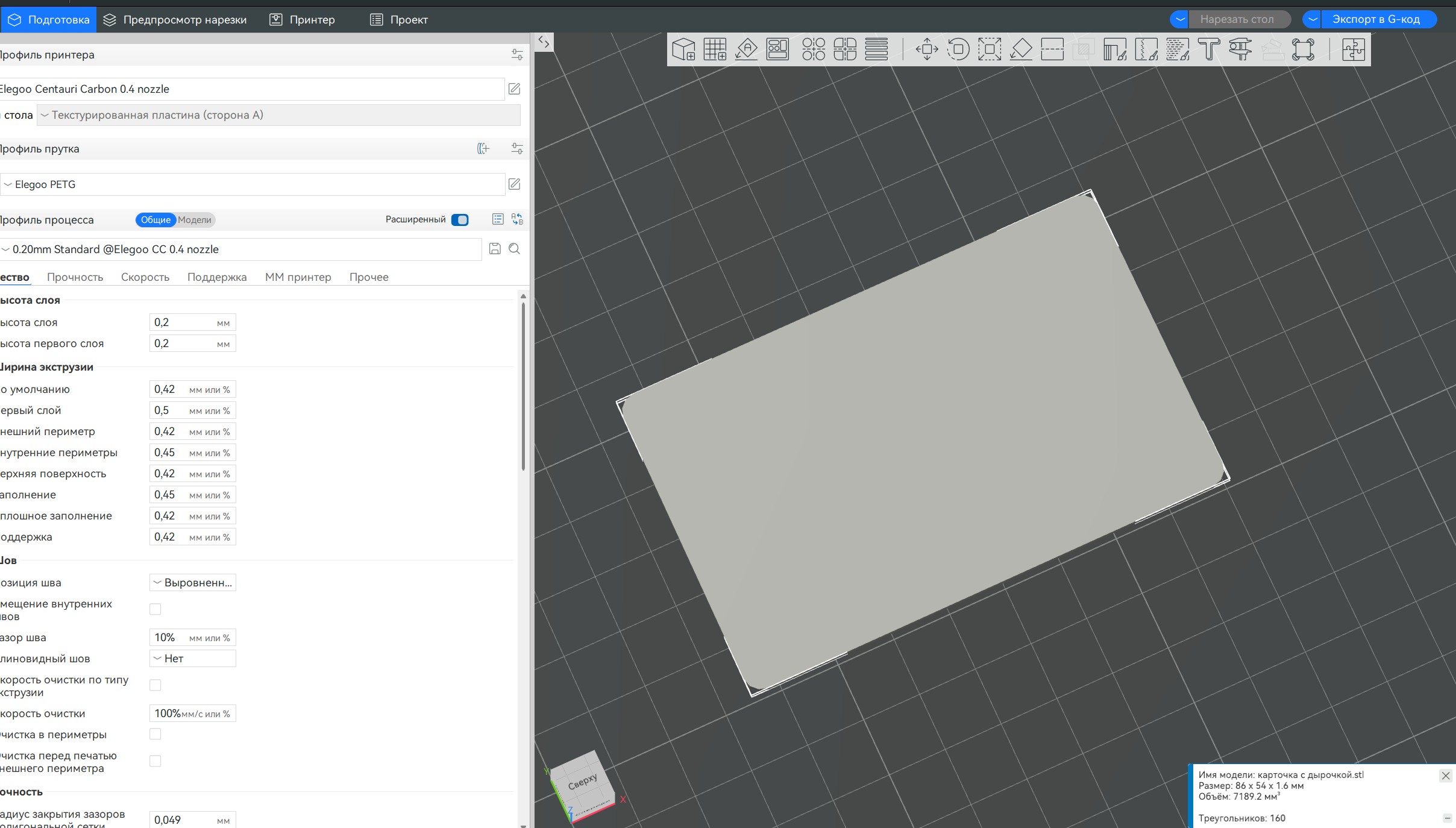Select the Move tool icon
This screenshot has width=1456, height=828.
tap(927, 49)
